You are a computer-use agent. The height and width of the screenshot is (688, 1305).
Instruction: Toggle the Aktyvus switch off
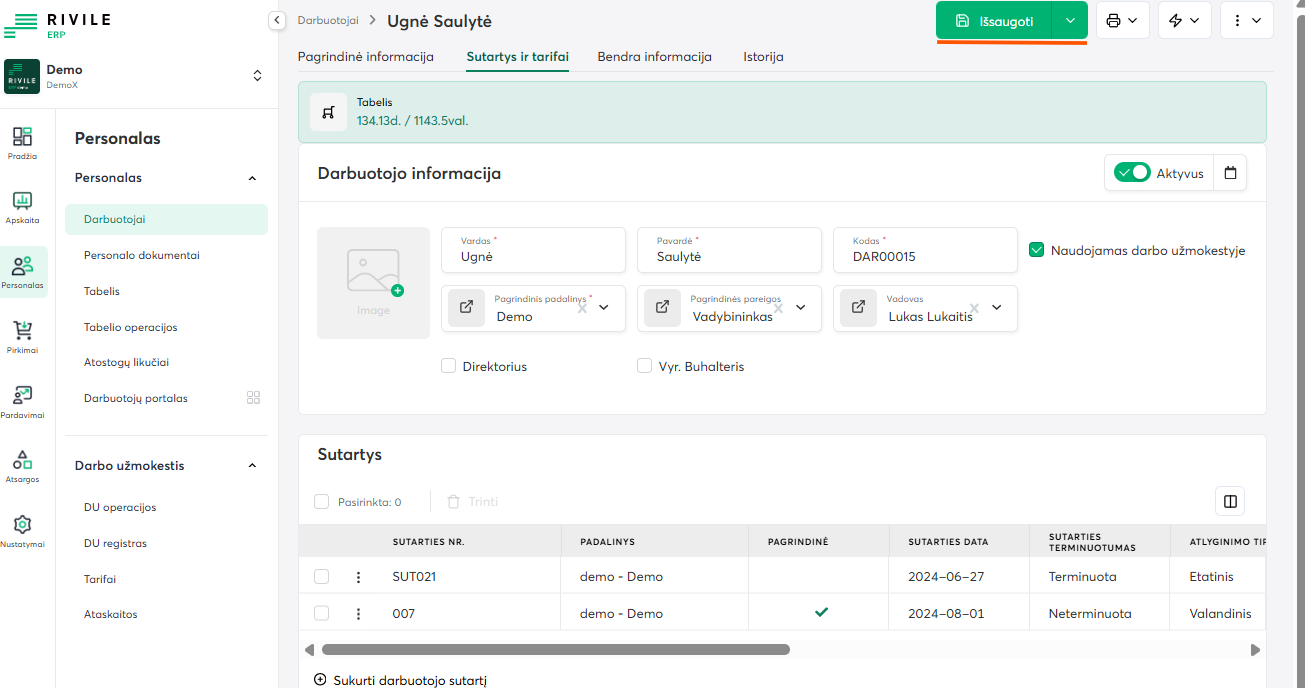coord(1133,173)
